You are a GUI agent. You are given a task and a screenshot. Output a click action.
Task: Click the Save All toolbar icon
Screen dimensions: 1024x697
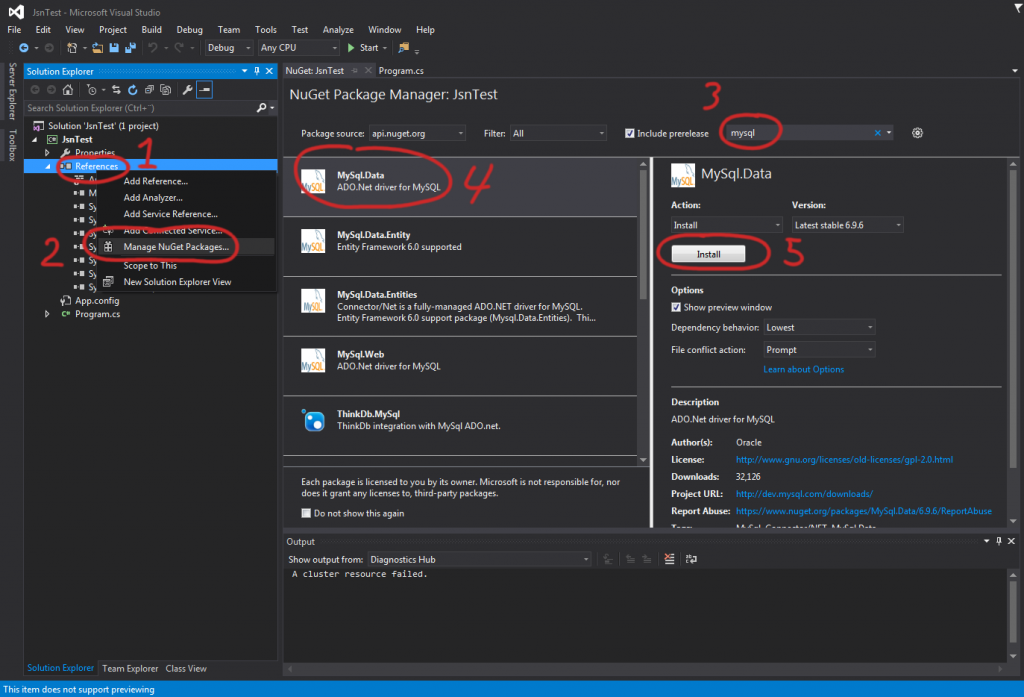coord(129,47)
